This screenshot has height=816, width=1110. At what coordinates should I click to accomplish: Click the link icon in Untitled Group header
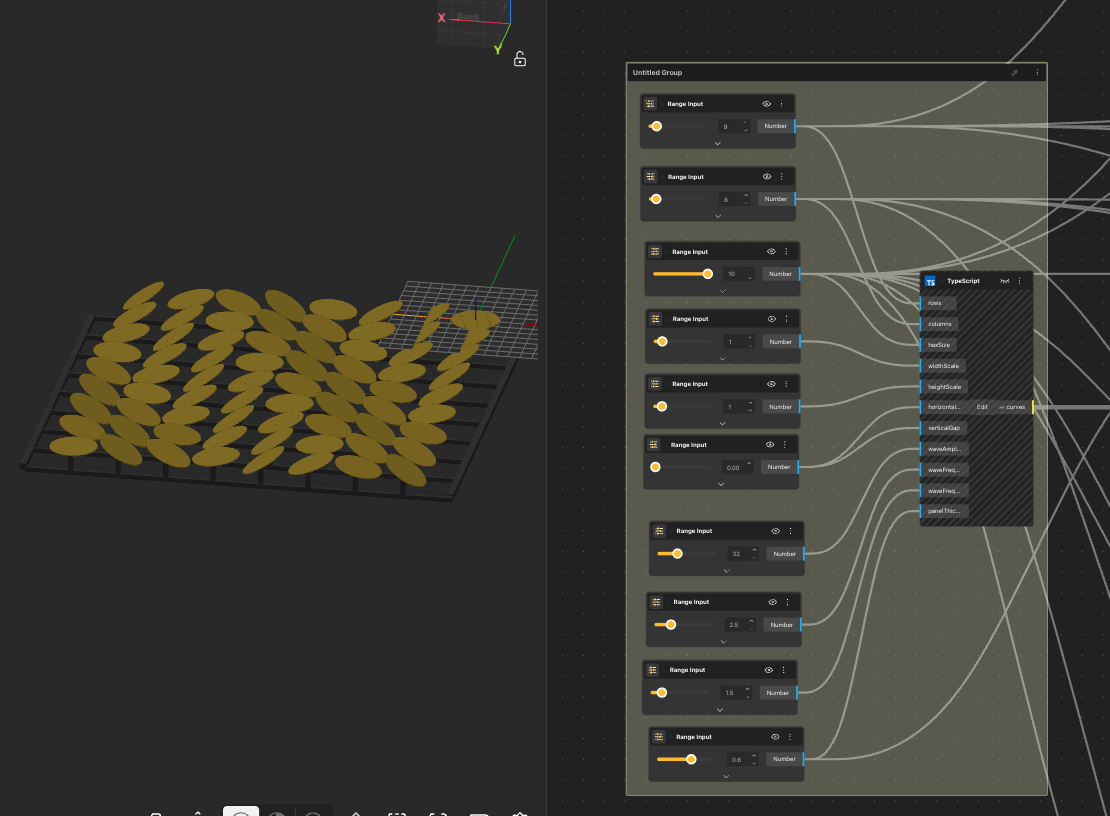coord(1015,72)
